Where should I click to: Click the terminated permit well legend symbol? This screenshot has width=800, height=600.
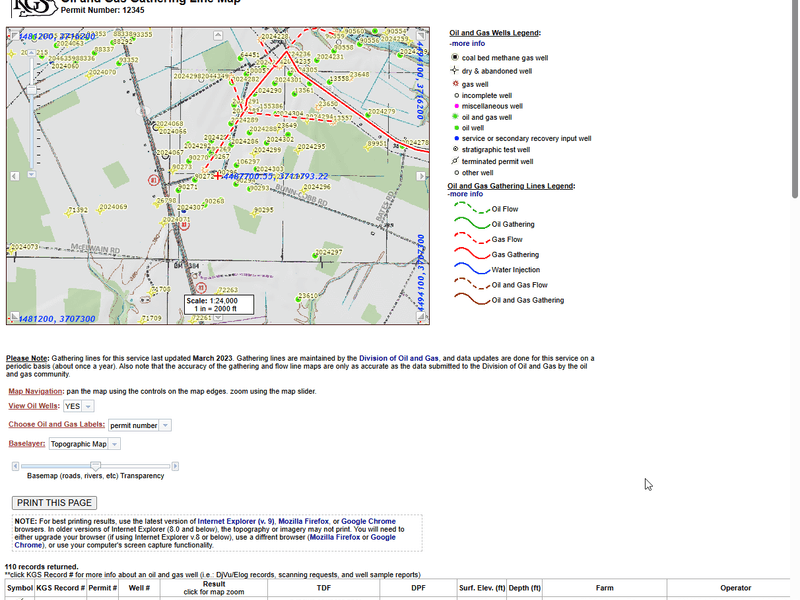click(455, 161)
